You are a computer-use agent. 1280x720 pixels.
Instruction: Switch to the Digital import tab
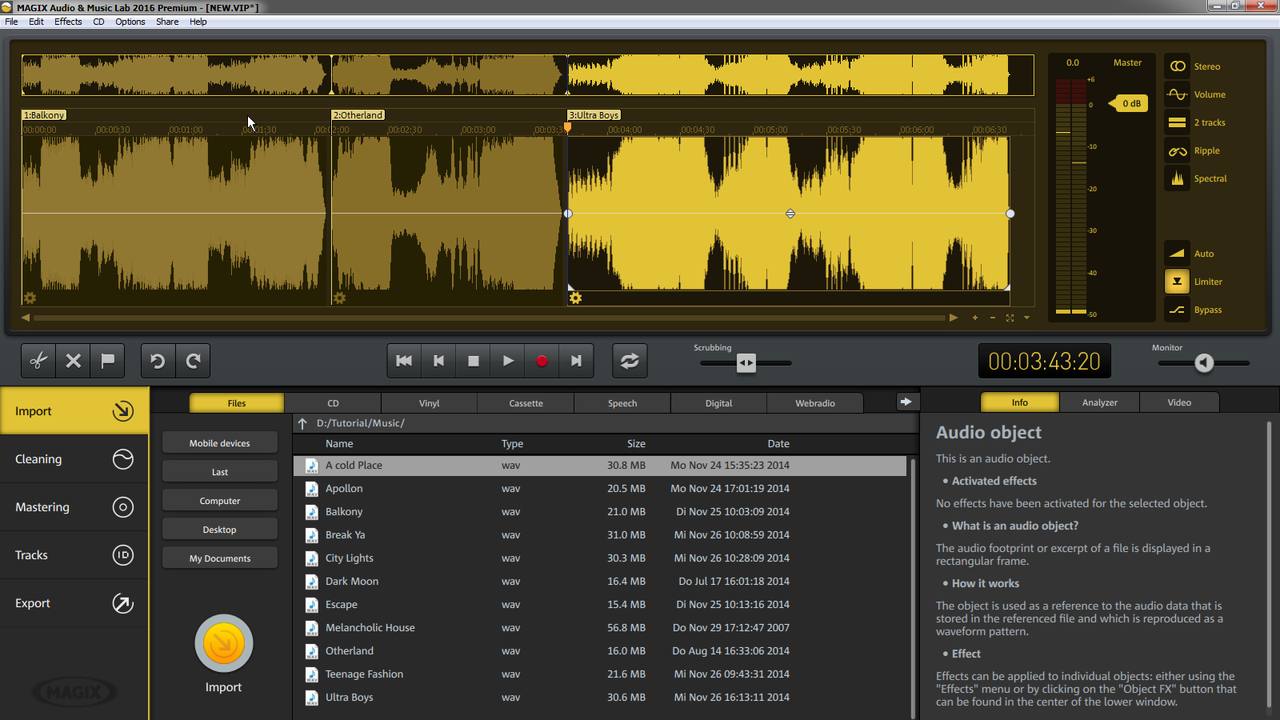718,403
